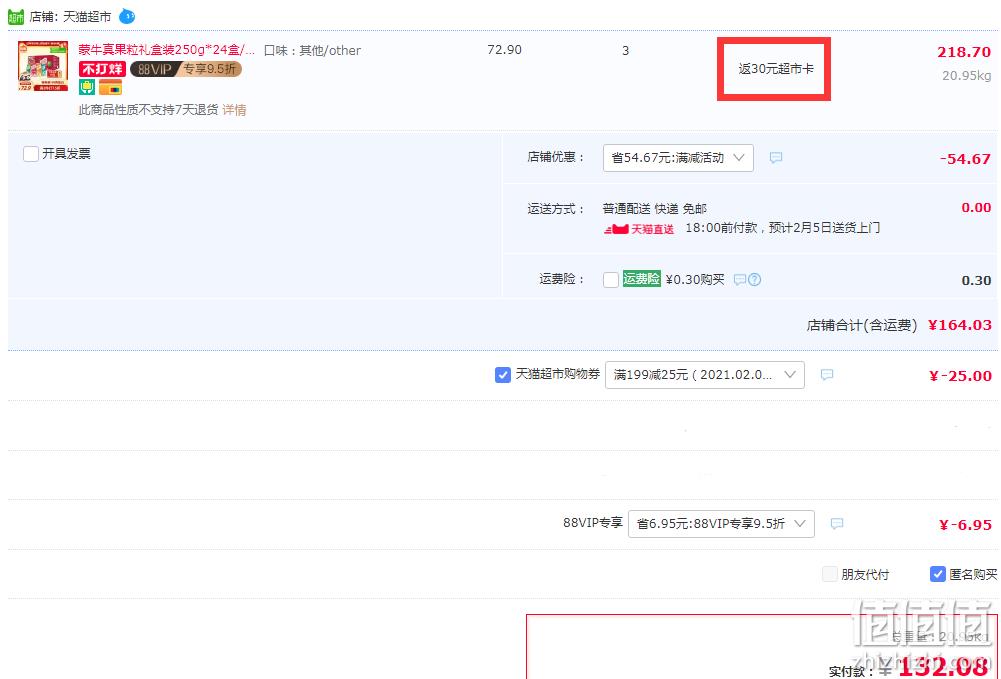Open the message icon beside 购物券 dropdown
The height and width of the screenshot is (679, 1001).
click(x=827, y=375)
